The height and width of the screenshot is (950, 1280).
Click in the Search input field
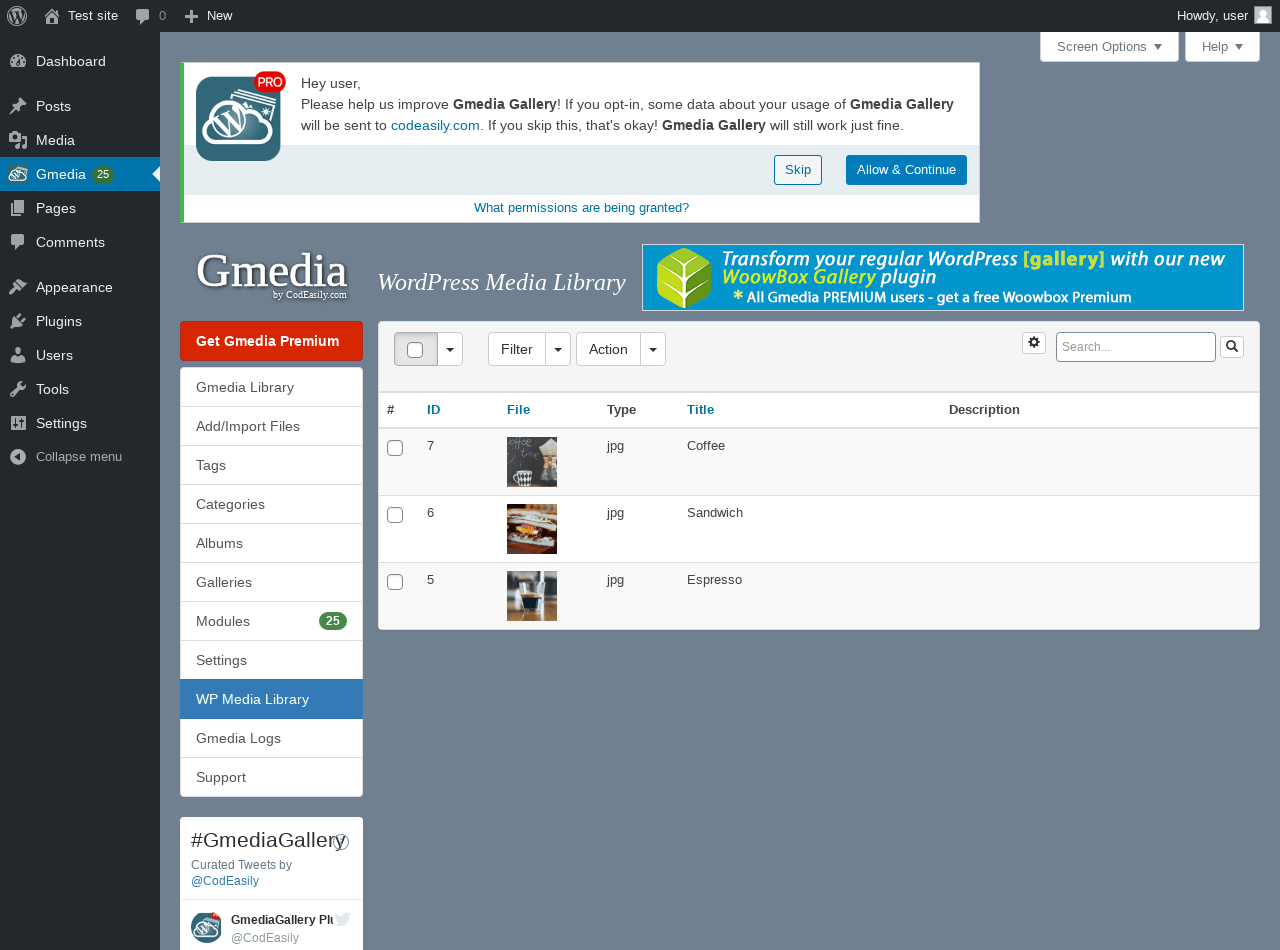pos(1136,347)
